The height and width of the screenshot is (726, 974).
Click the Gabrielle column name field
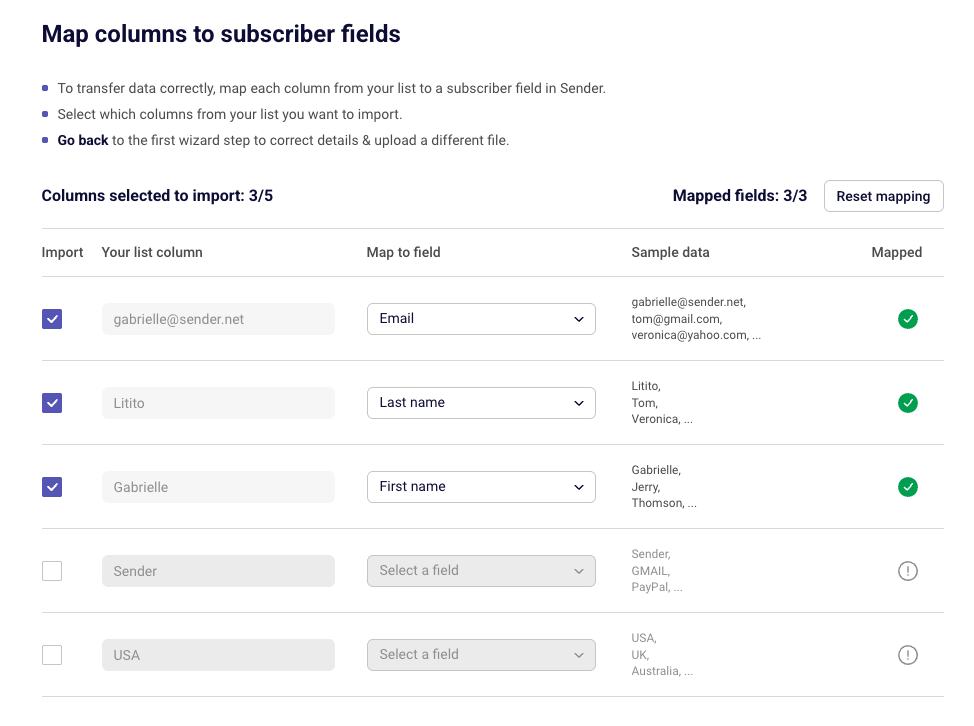219,487
